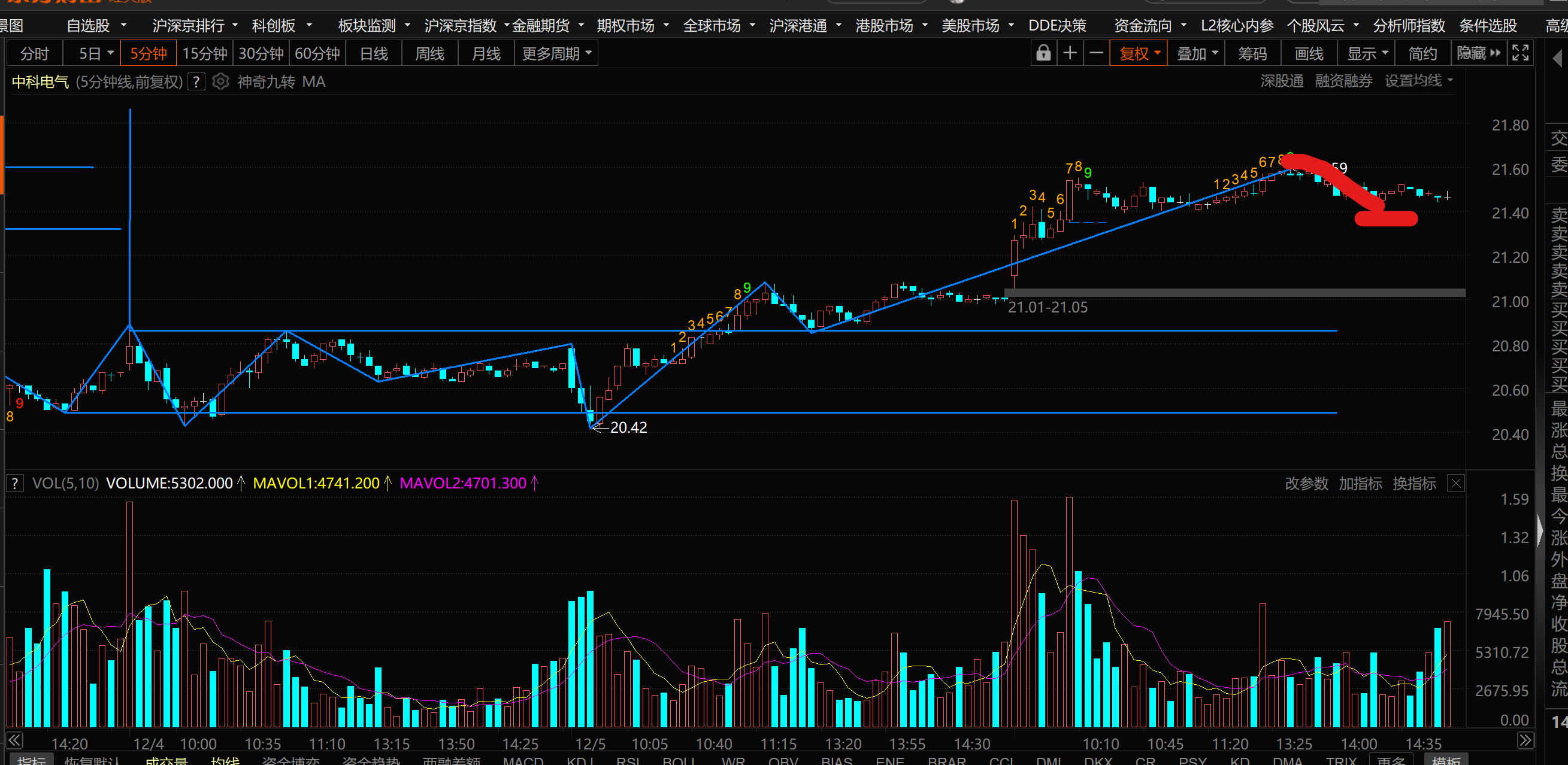1568x765 pixels.
Task: Click the lock chart icon
Action: (x=1043, y=53)
